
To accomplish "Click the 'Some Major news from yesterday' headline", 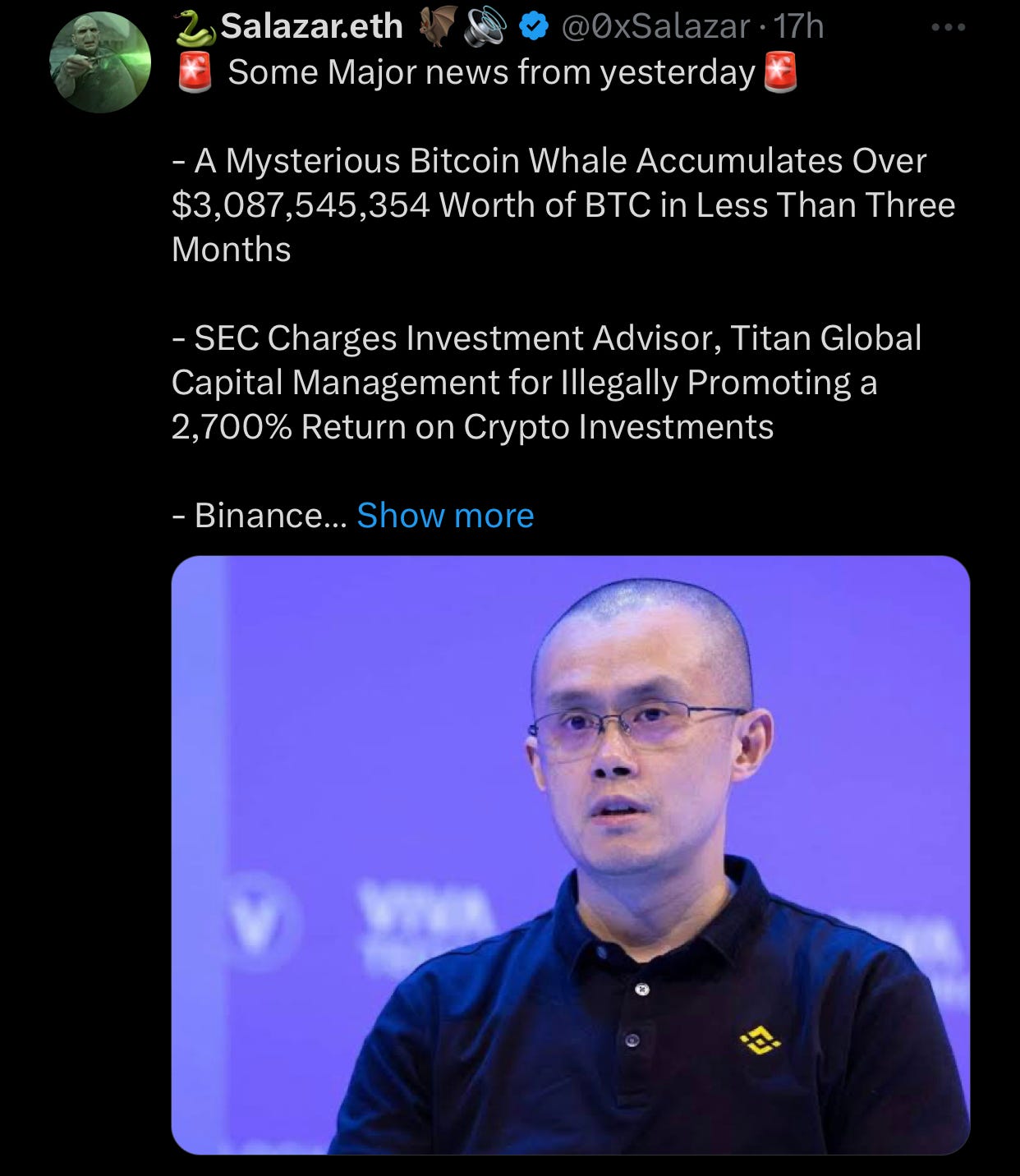I will 491,73.
